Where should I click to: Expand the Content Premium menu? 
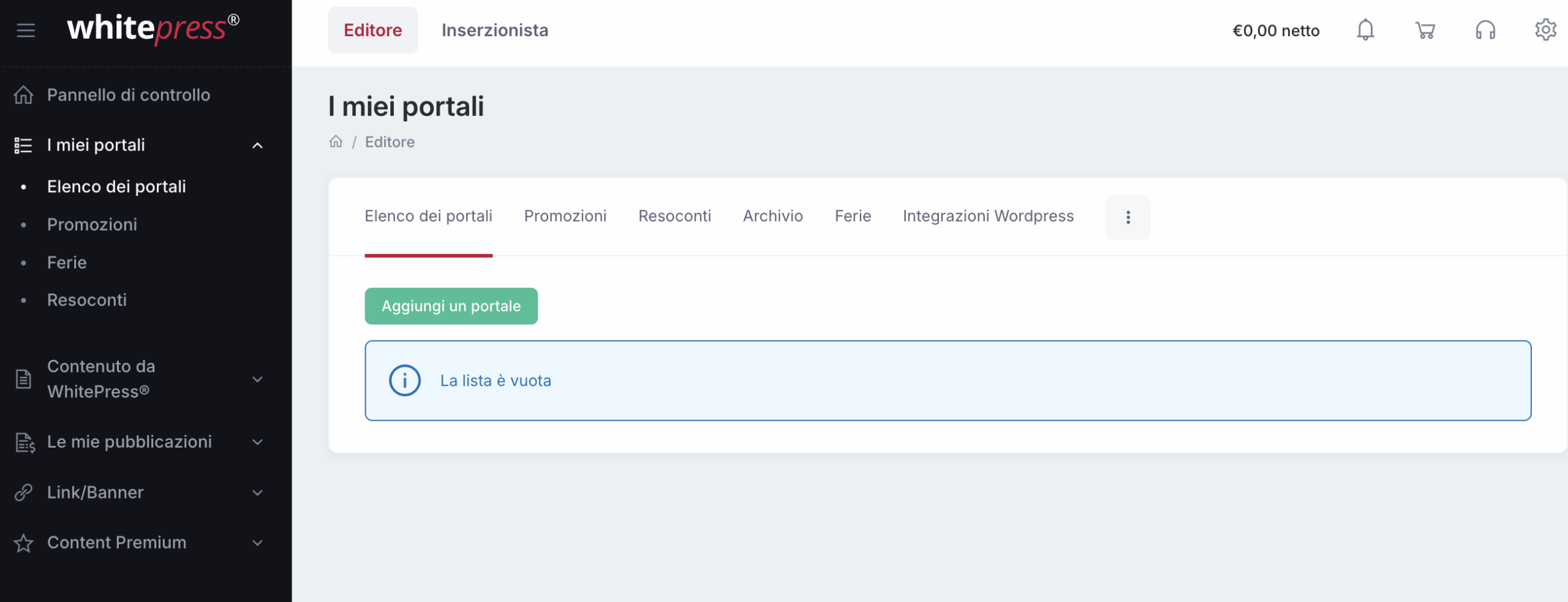click(258, 543)
